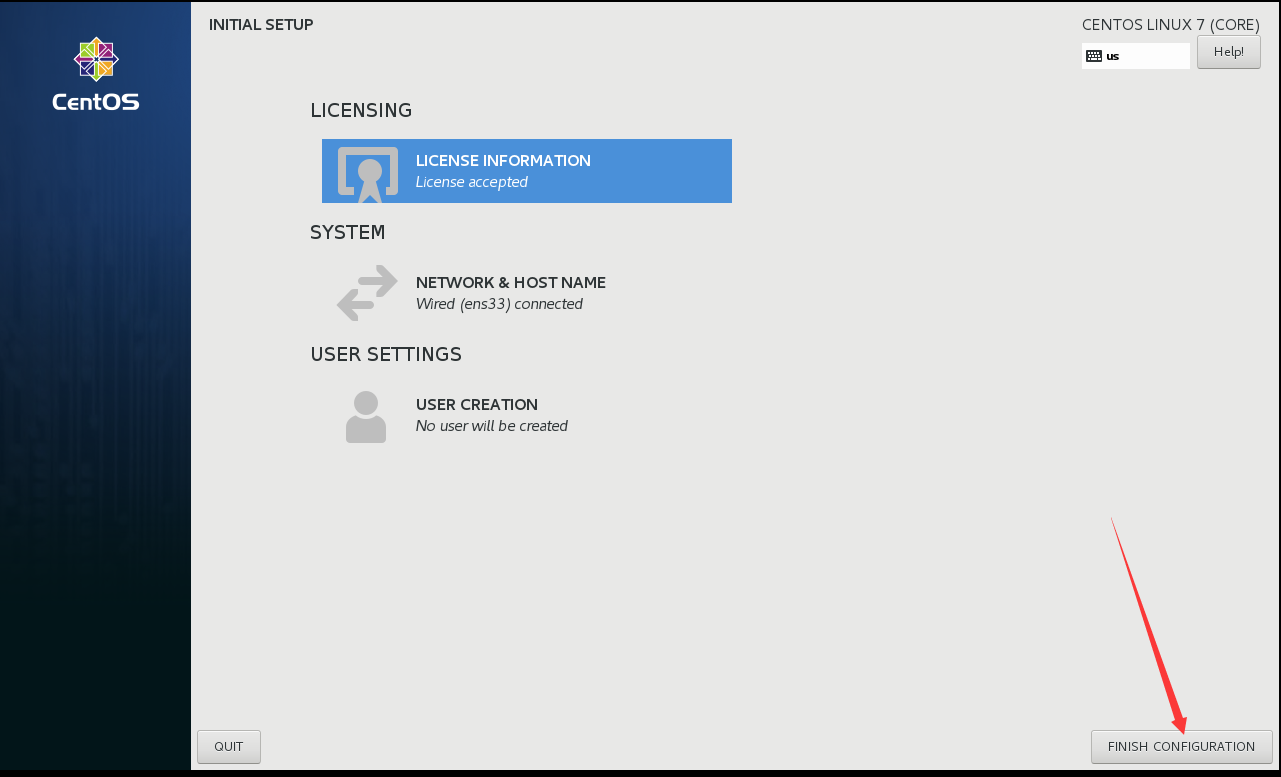Click the CentOS wordmark in sidebar
Viewport: 1281px width, 777px height.
click(x=96, y=101)
